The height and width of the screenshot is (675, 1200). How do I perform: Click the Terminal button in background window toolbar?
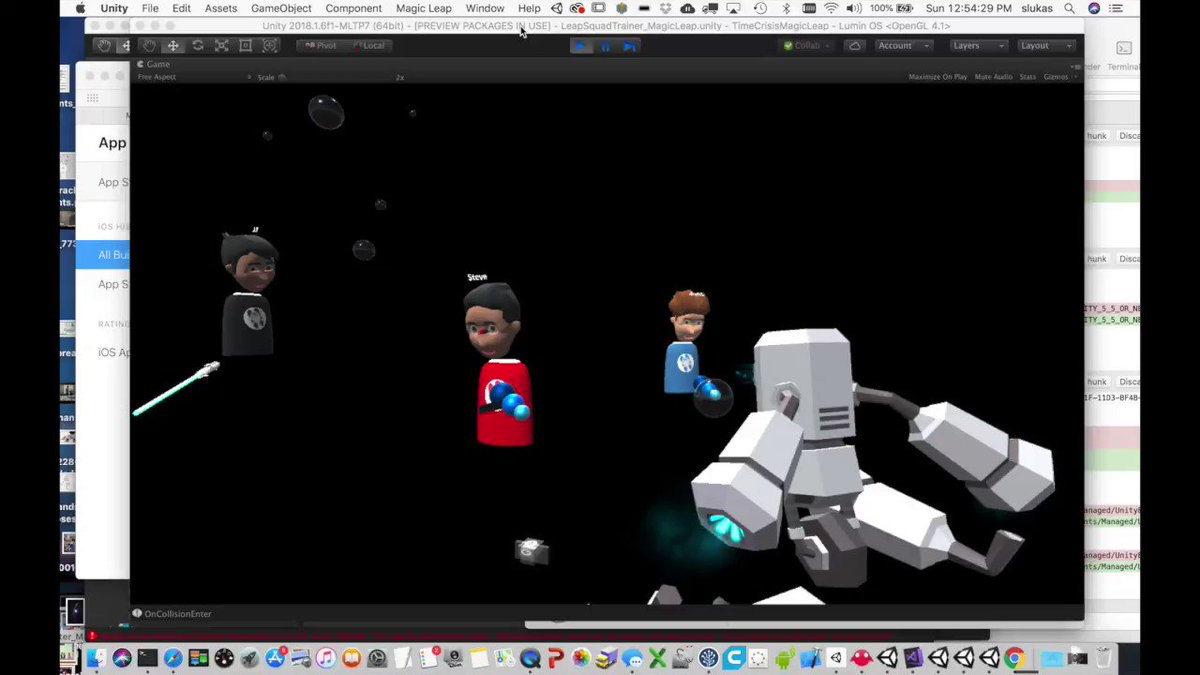point(1123,55)
